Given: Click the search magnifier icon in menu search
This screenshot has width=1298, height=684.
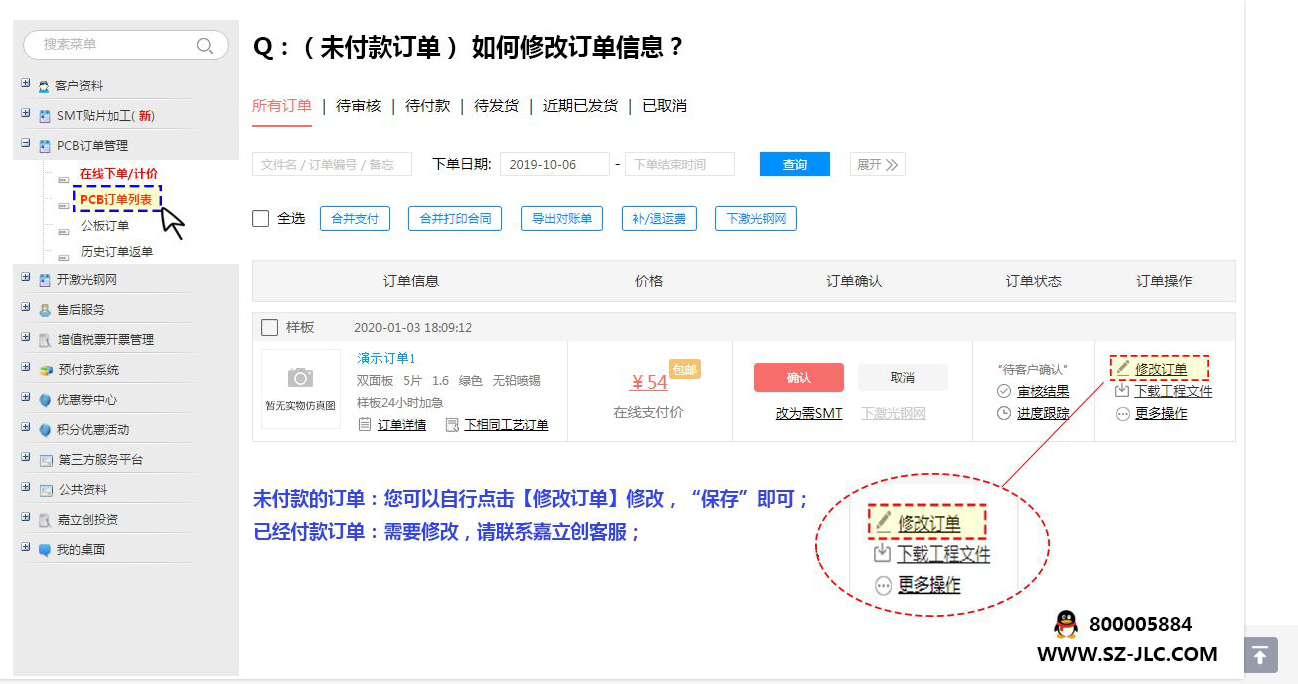Looking at the screenshot, I should tap(205, 45).
